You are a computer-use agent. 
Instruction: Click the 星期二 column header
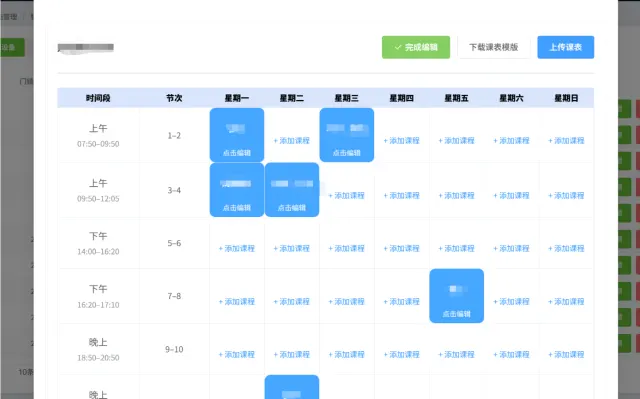(x=292, y=98)
